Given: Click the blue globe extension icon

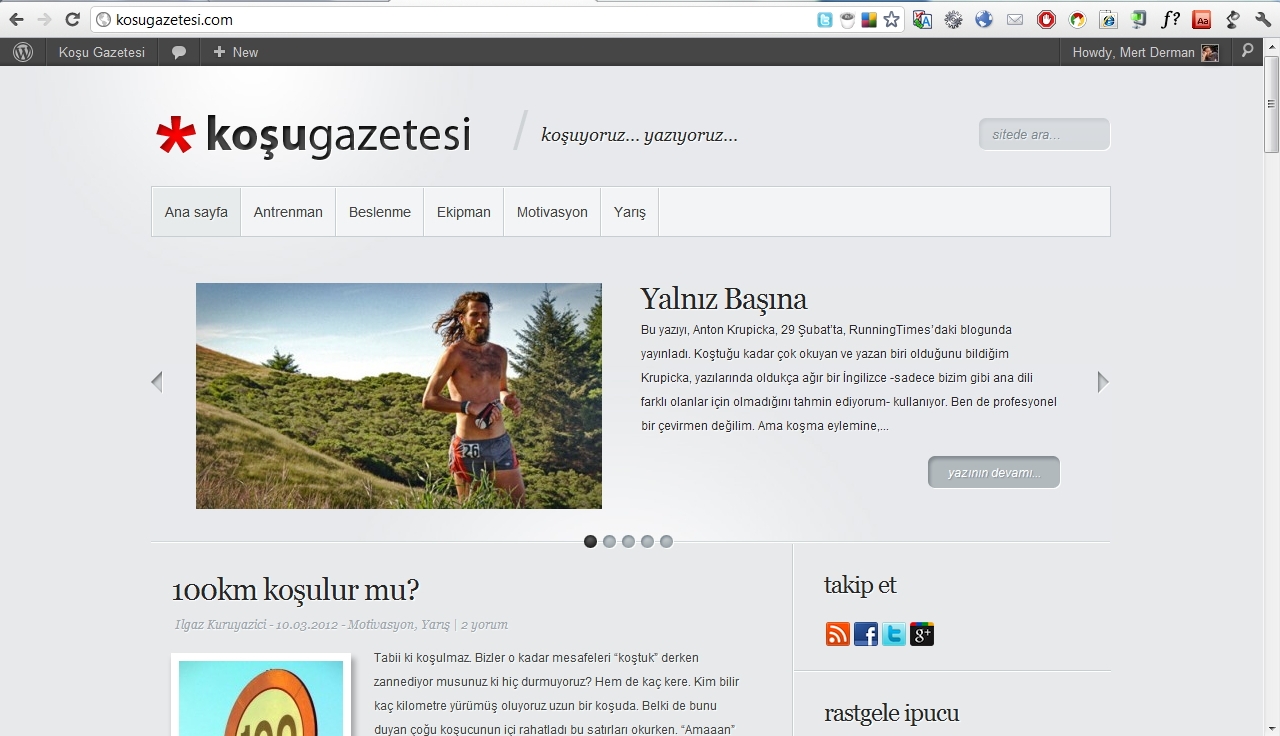Looking at the screenshot, I should coord(984,19).
